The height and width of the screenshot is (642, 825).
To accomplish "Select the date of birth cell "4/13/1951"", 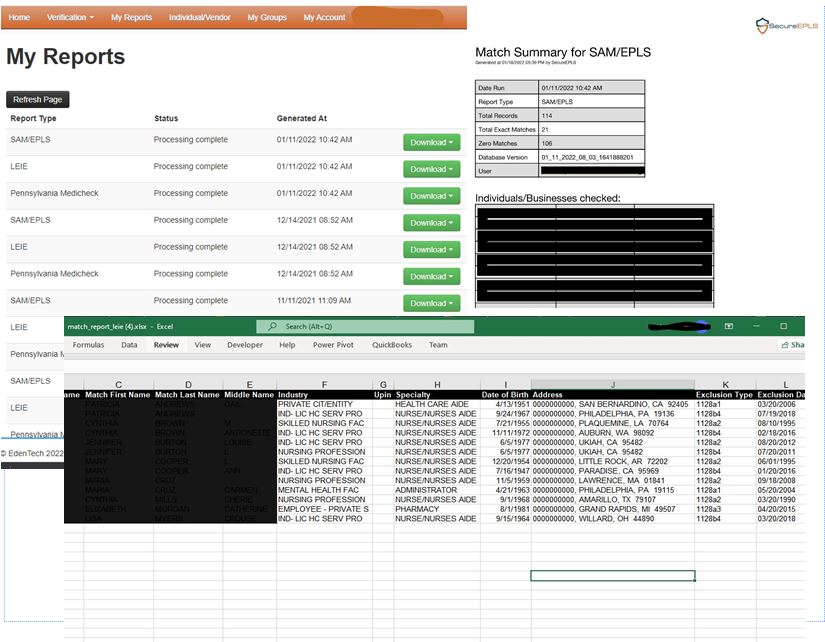I will tap(505, 404).
